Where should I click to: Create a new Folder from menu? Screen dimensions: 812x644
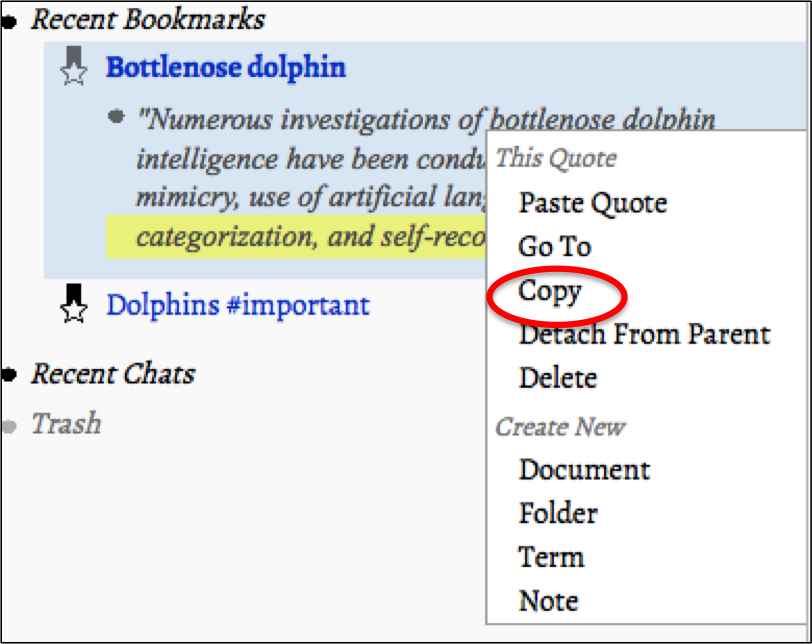[557, 513]
